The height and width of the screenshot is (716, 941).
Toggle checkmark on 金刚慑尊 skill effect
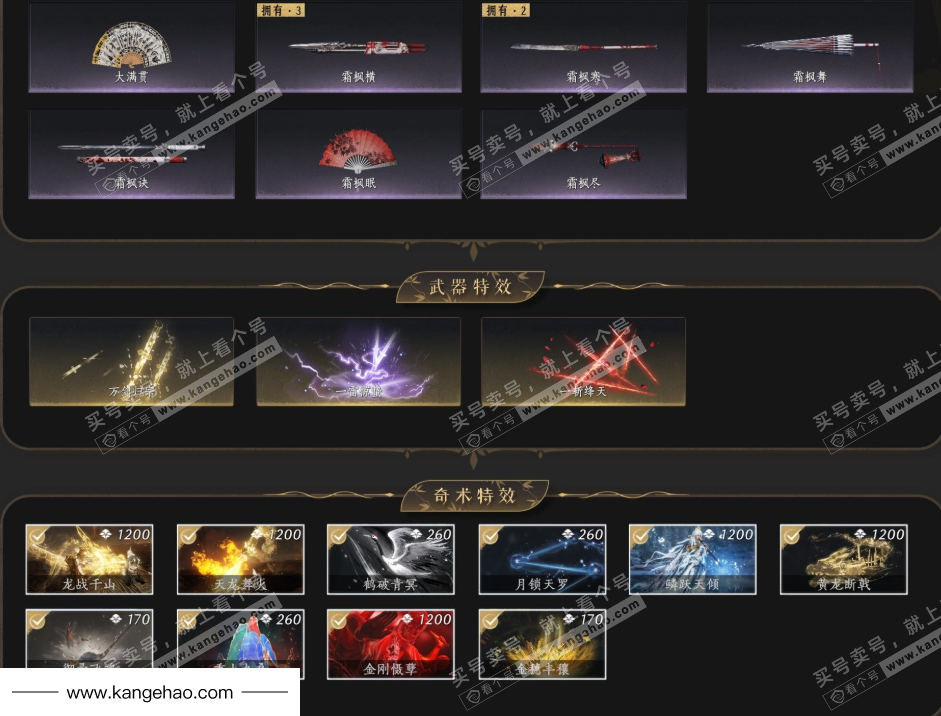339,621
